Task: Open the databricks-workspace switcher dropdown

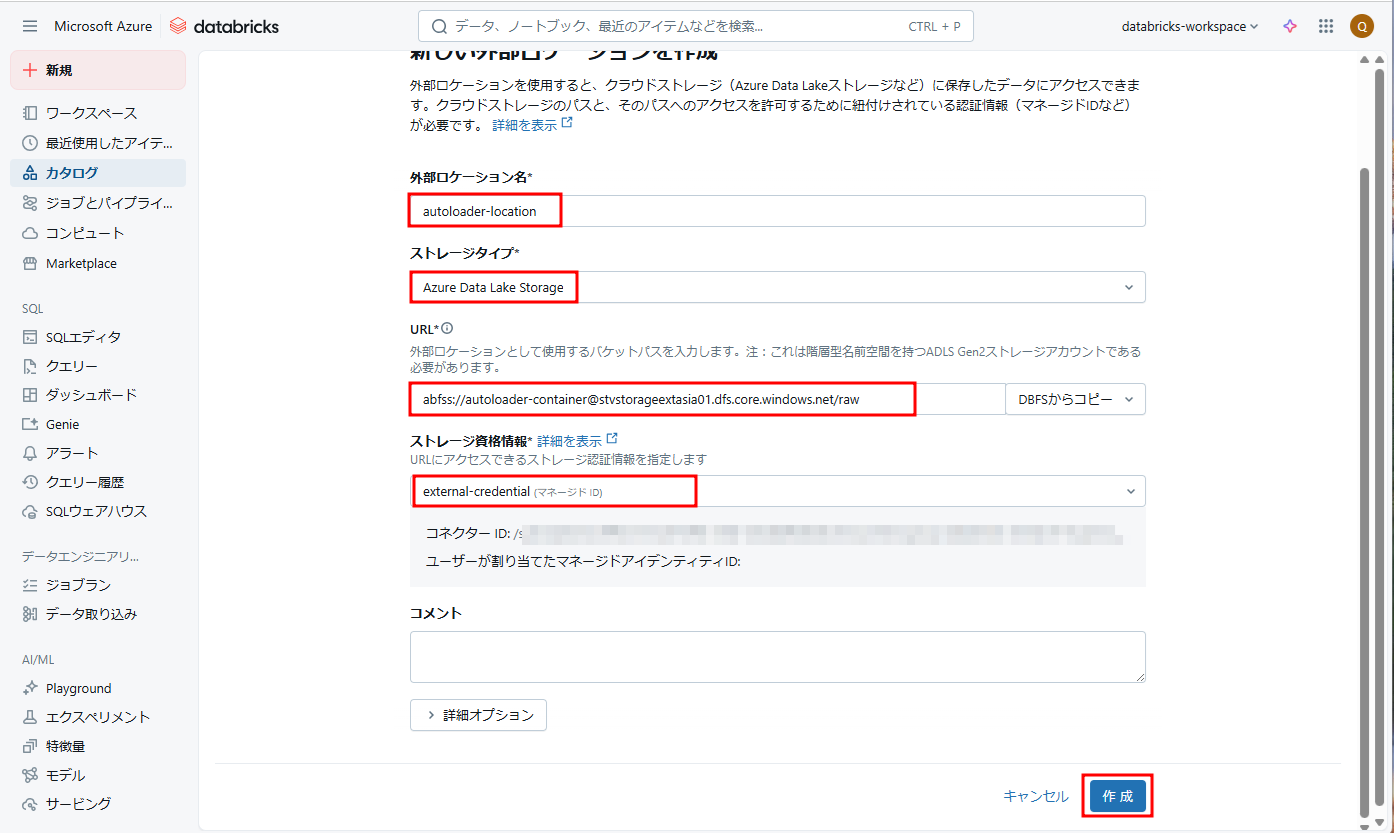Action: 1190,26
